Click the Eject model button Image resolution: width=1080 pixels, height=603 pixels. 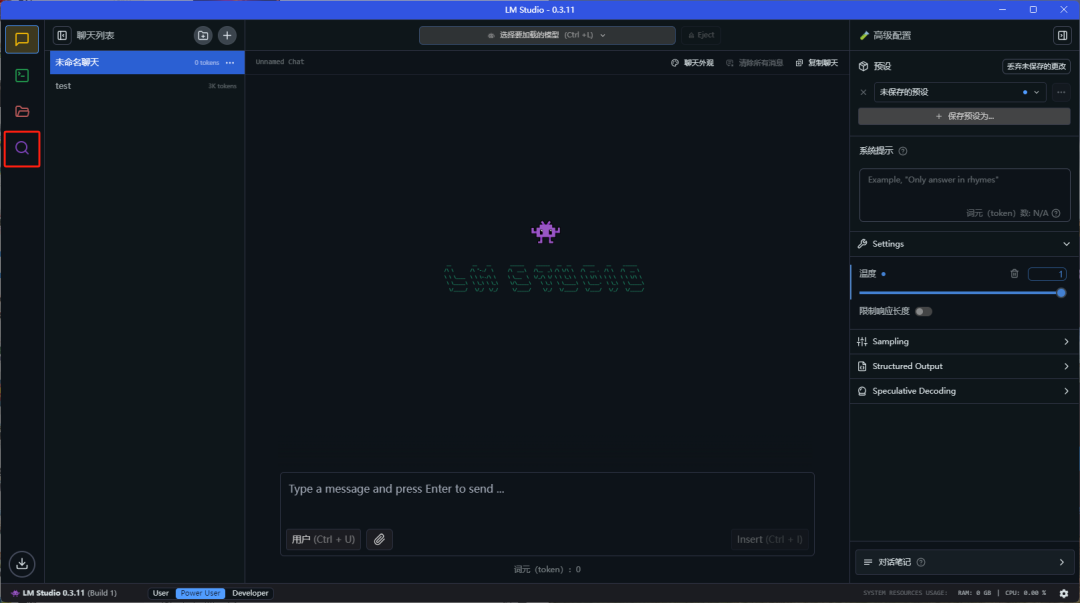[701, 35]
